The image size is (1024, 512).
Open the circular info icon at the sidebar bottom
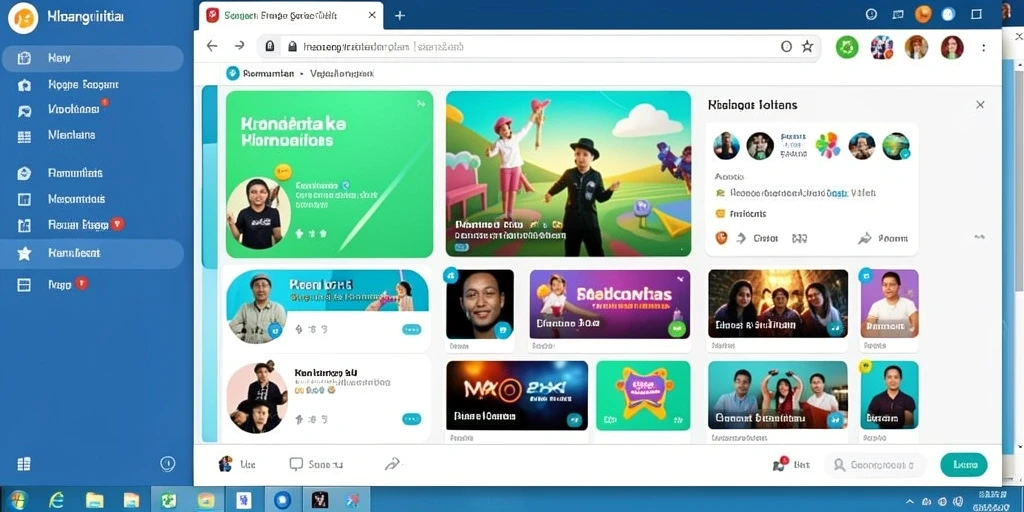tap(168, 464)
